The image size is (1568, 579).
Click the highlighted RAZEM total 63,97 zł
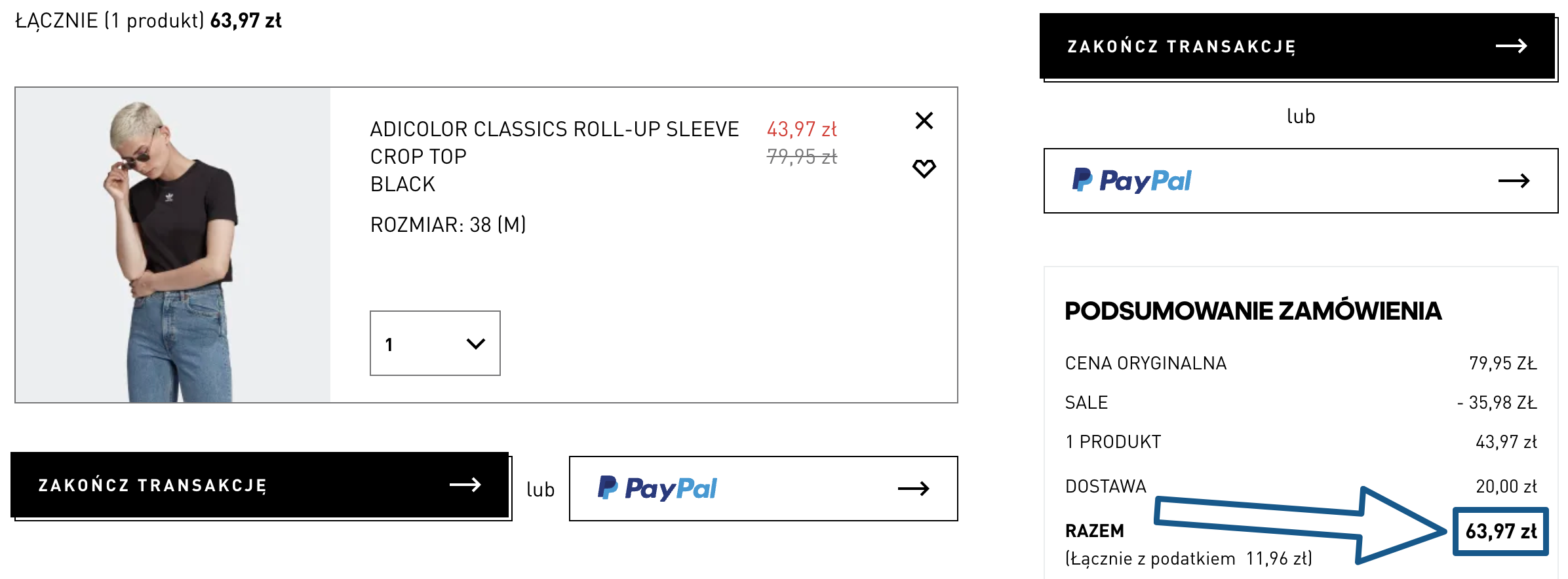[1500, 531]
